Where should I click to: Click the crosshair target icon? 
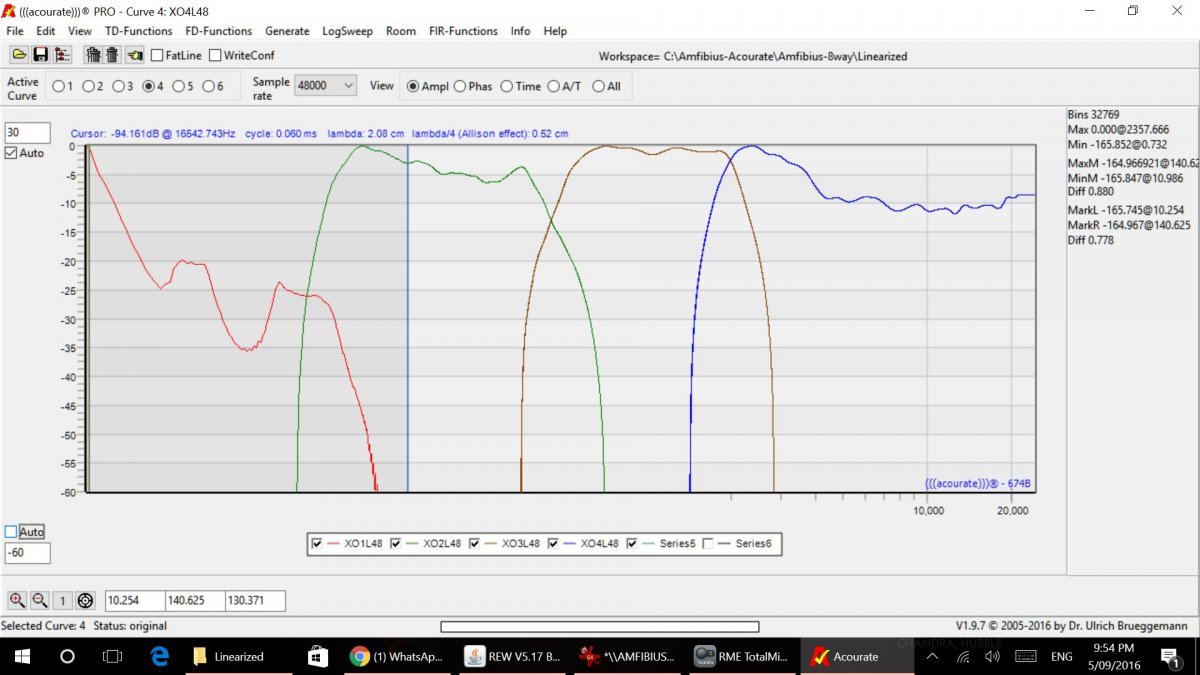point(85,600)
